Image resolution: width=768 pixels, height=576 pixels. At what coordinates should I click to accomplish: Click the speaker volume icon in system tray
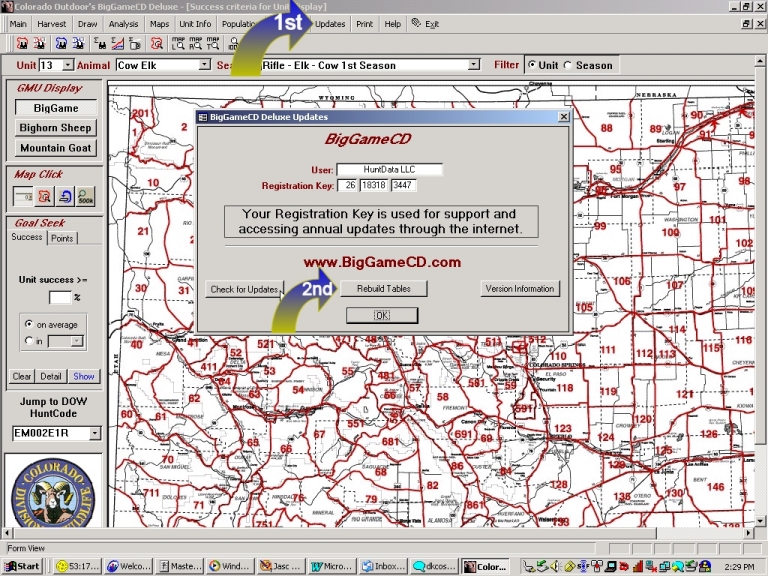(x=554, y=567)
